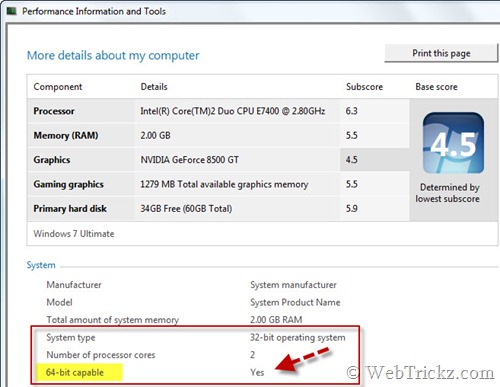The width and height of the screenshot is (500, 387).
Task: Select the Memory (RAM) row label
Action: tap(66, 135)
